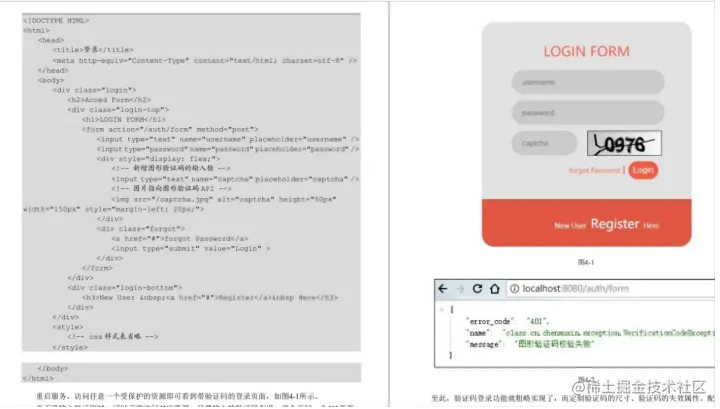Click the <!DOCTYPE HTML> line in code
Screen dimensions: 720x409
click(x=56, y=21)
